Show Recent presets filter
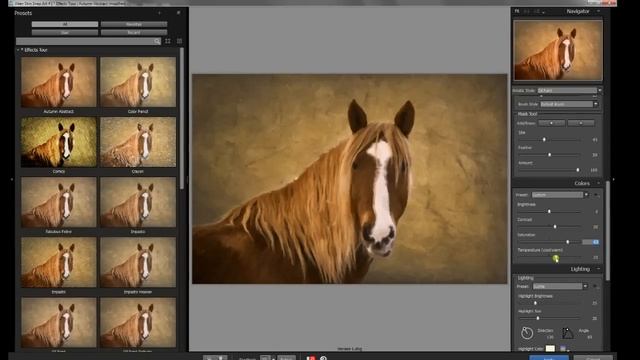Viewport: 640px width, 360px height. pyautogui.click(x=134, y=32)
